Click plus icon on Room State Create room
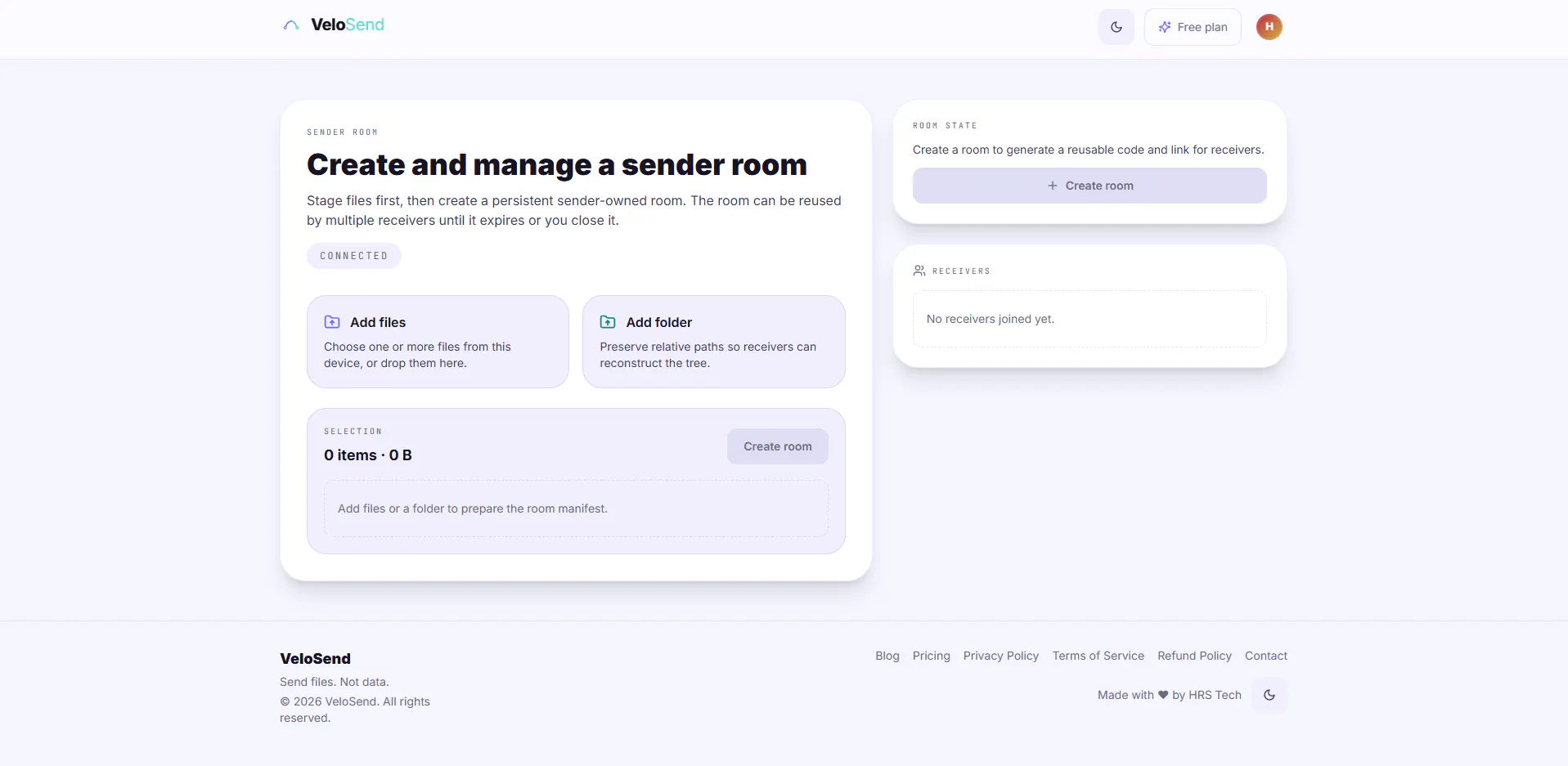The height and width of the screenshot is (766, 1568). click(1053, 186)
